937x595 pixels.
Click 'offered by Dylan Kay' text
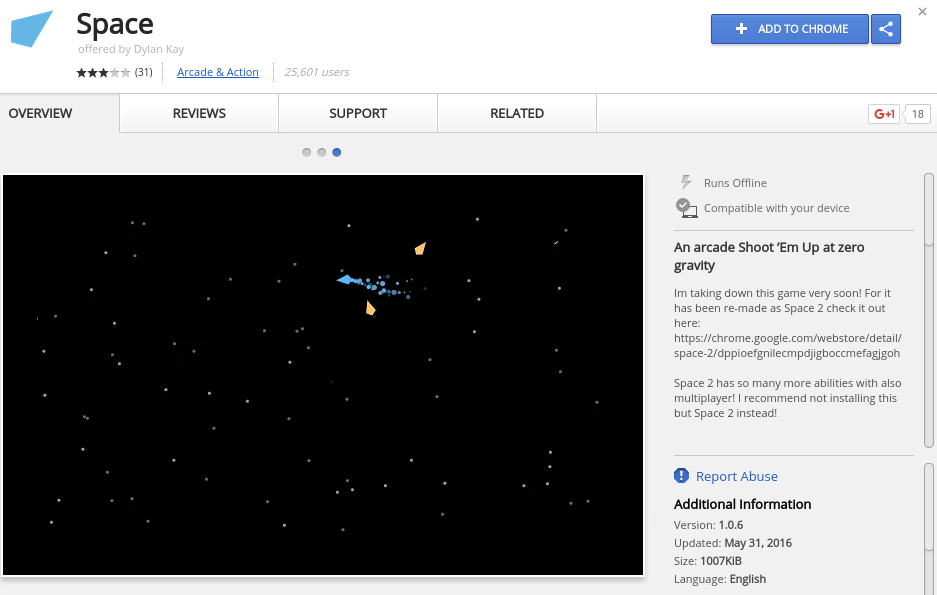131,49
